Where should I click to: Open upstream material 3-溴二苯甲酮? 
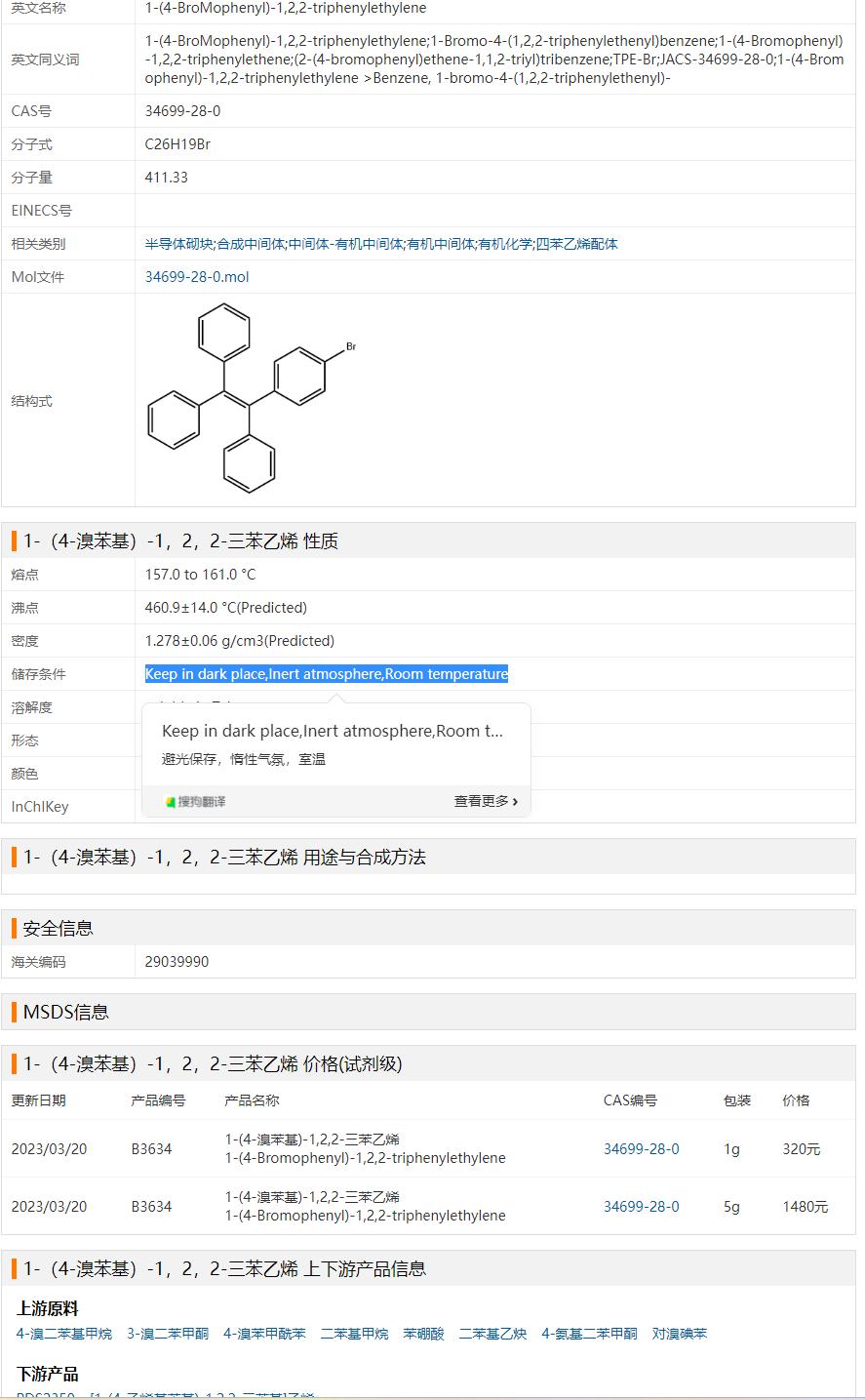point(167,1334)
